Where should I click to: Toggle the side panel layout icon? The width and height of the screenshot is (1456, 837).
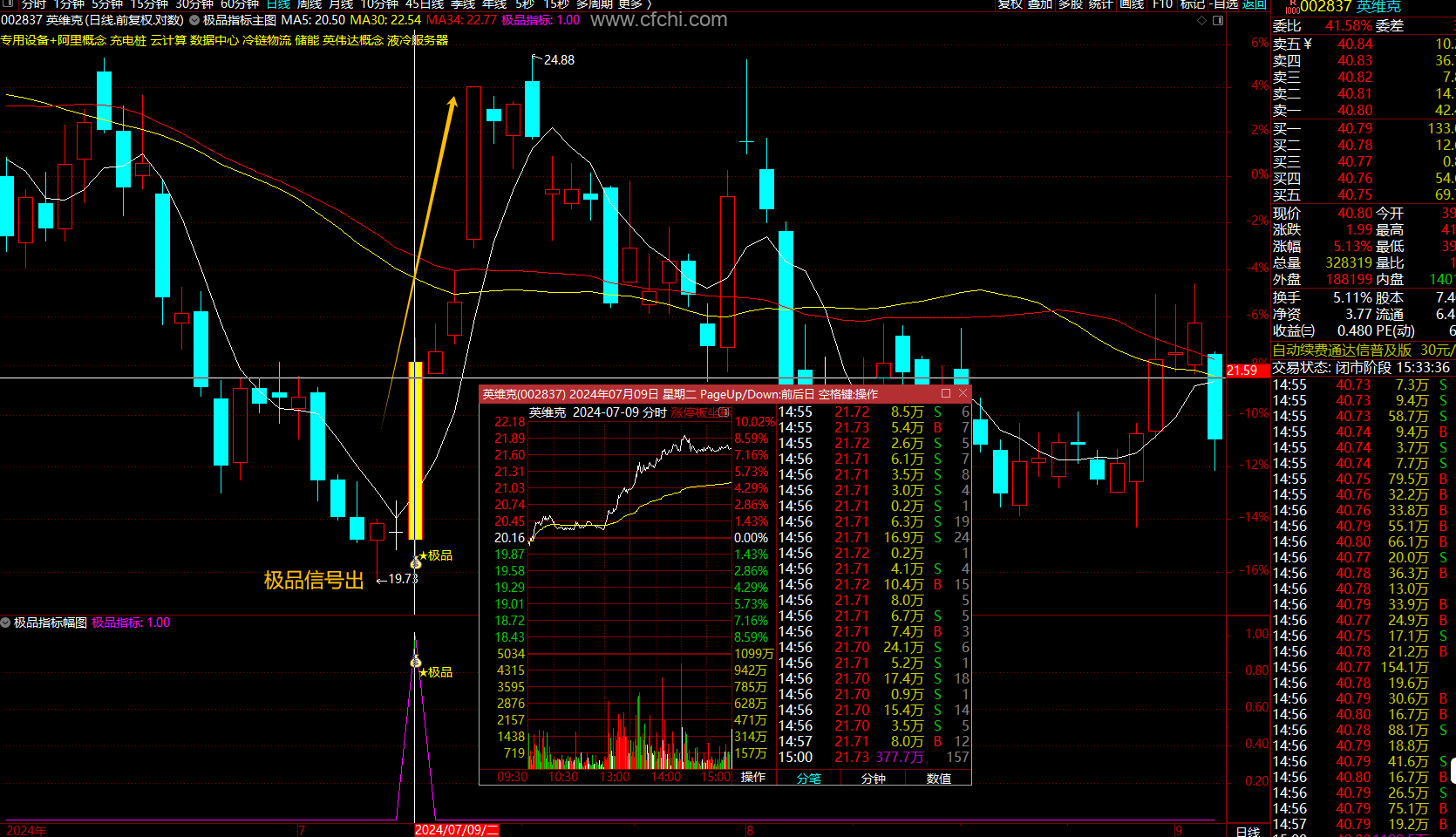click(1218, 20)
